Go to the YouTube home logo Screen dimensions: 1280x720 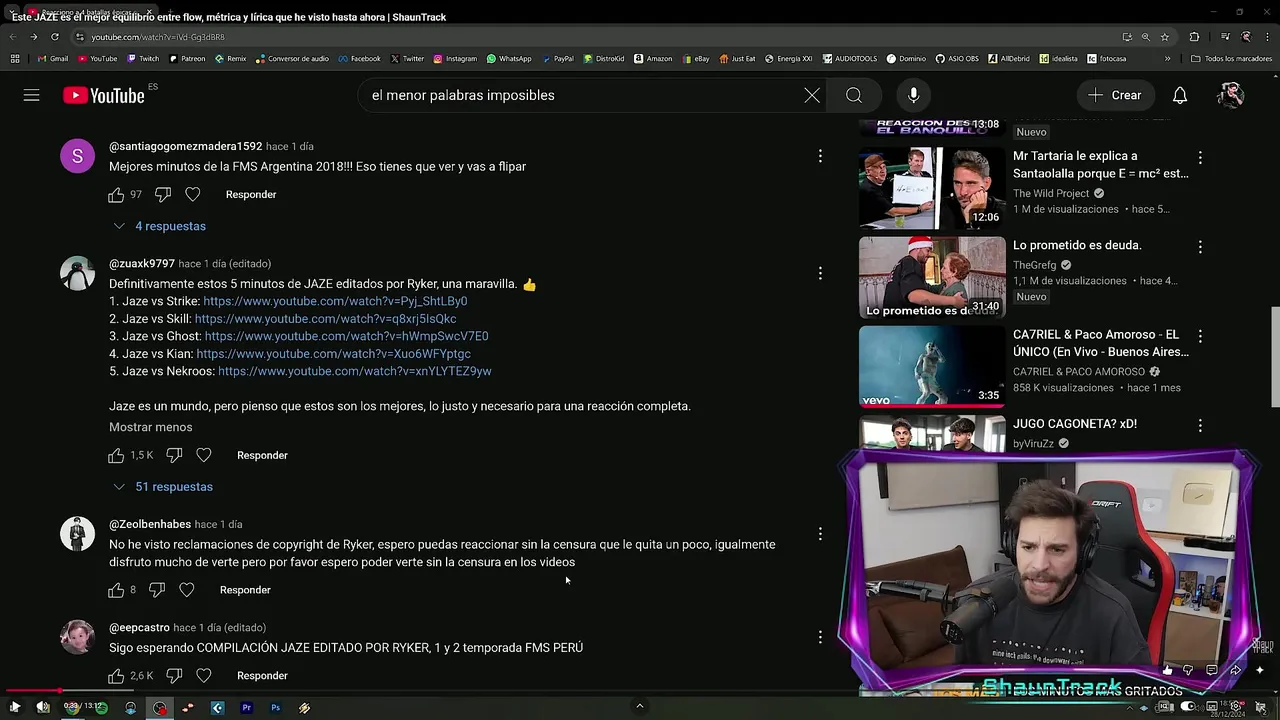(104, 95)
